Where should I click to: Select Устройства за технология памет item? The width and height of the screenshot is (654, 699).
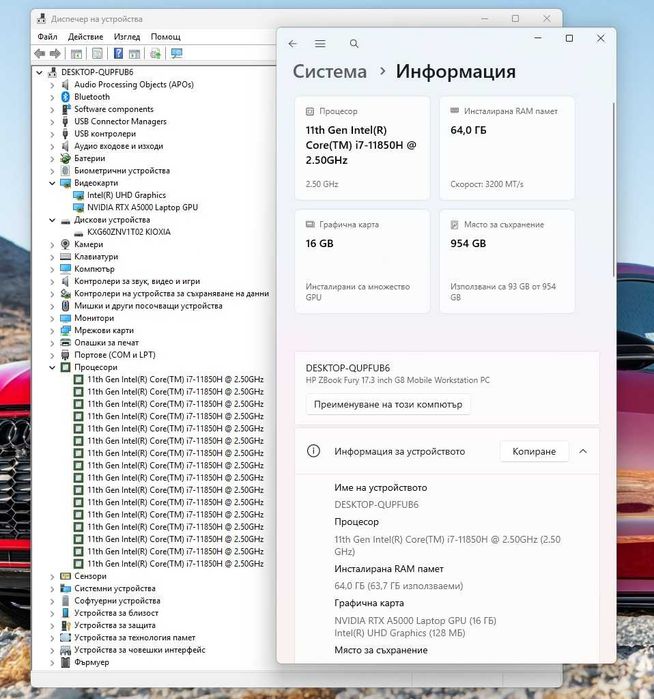(135, 638)
